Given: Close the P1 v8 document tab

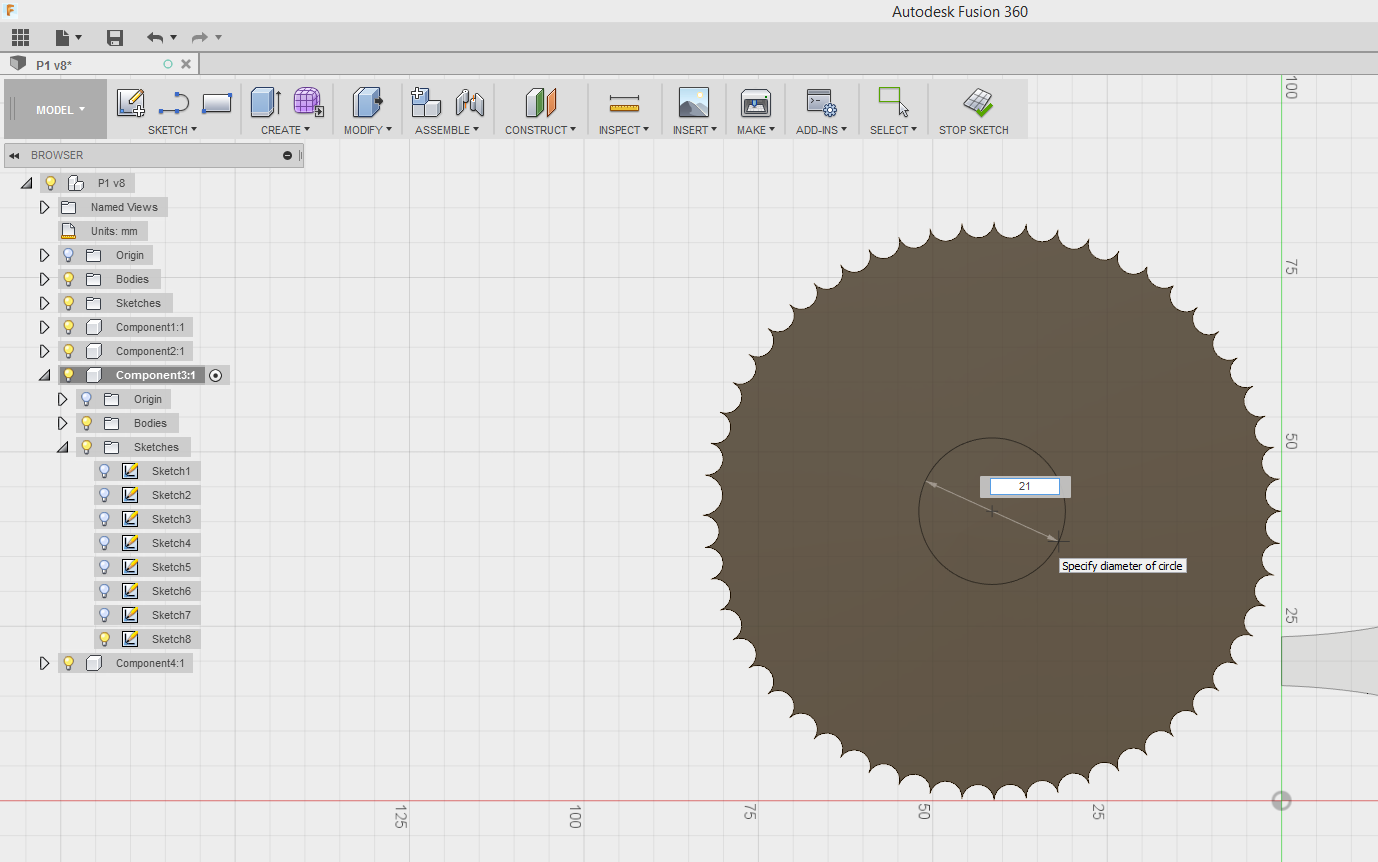Looking at the screenshot, I should click(x=186, y=64).
